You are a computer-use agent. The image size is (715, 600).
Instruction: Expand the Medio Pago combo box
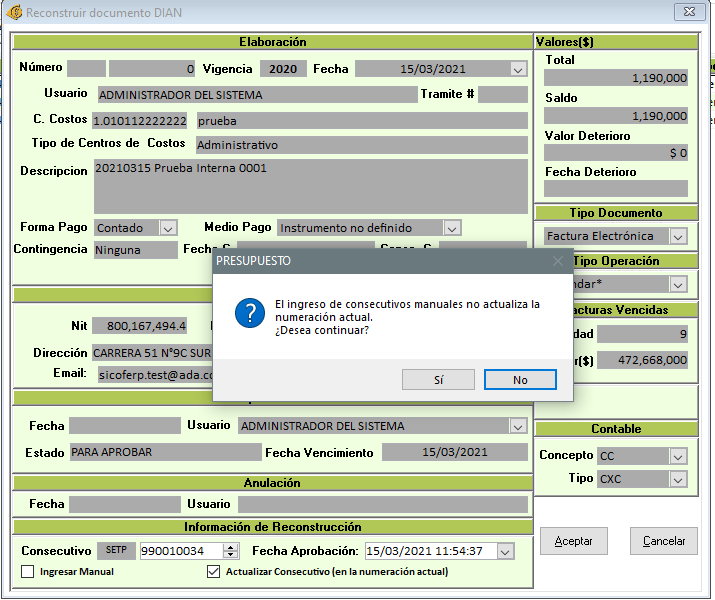pos(452,228)
